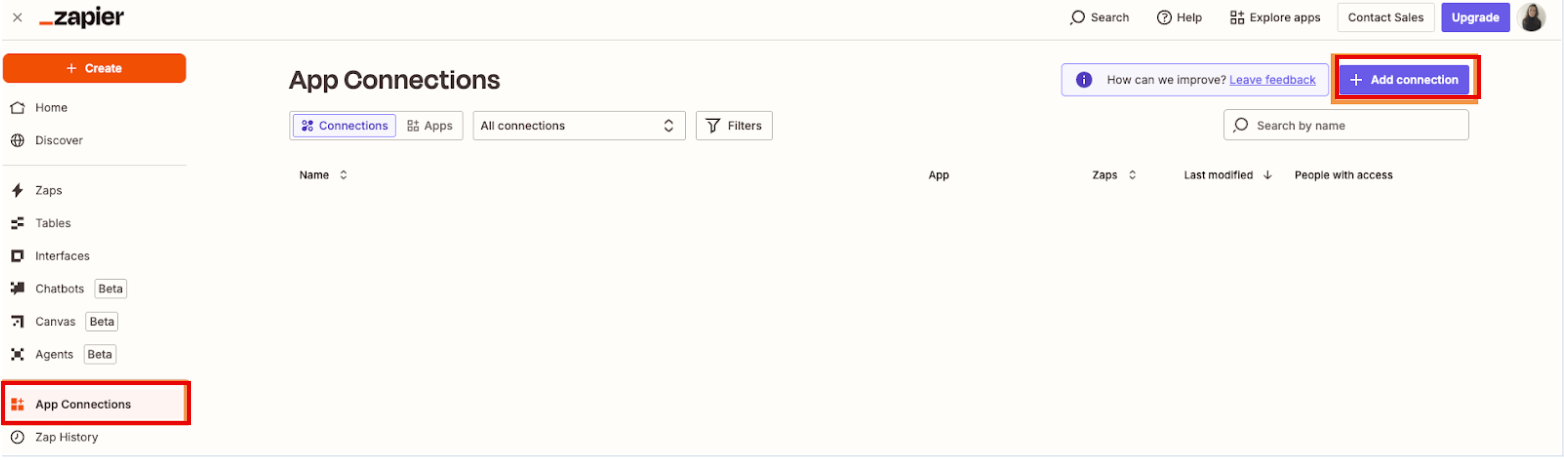Sort by the Name column
Screen dimensions: 1564x460
323,175
